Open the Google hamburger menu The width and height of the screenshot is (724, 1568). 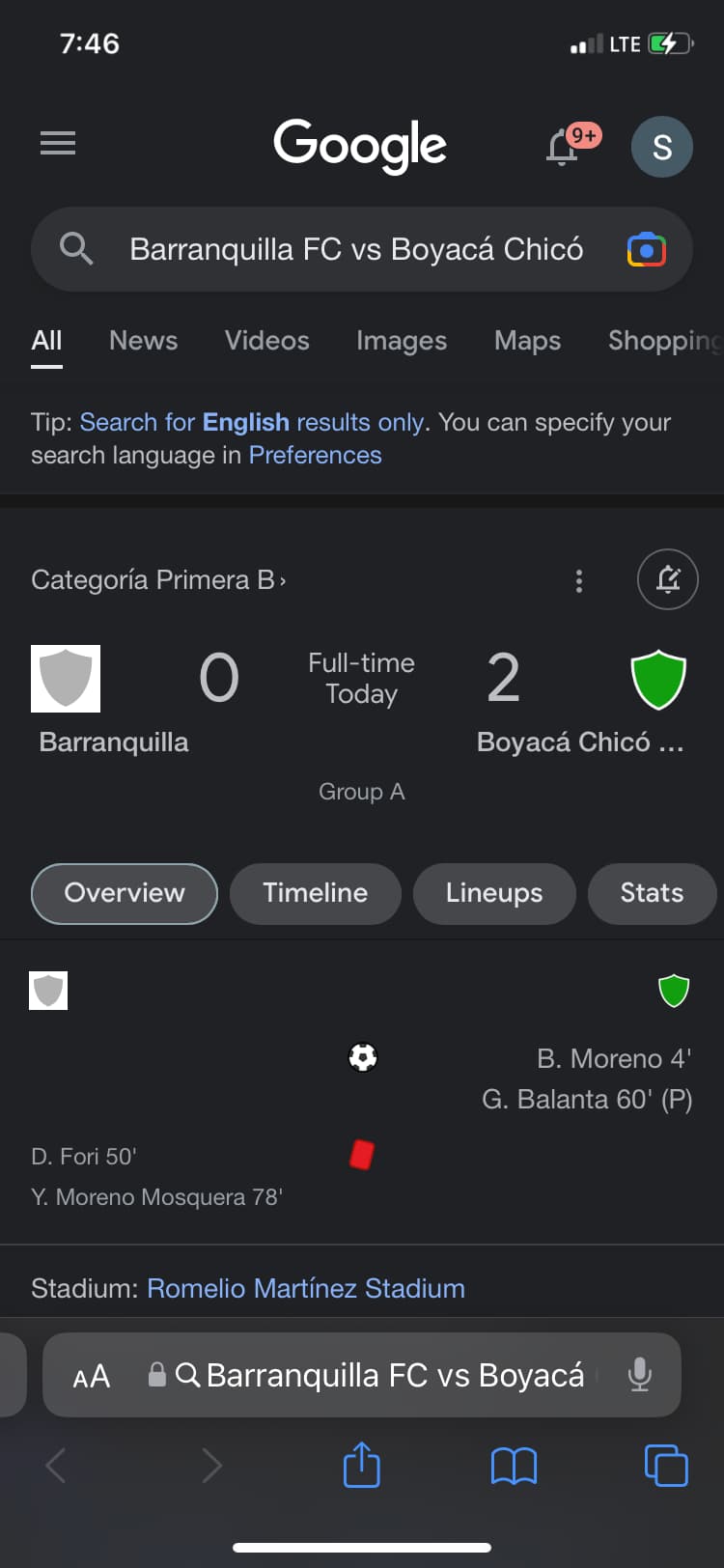(x=58, y=144)
